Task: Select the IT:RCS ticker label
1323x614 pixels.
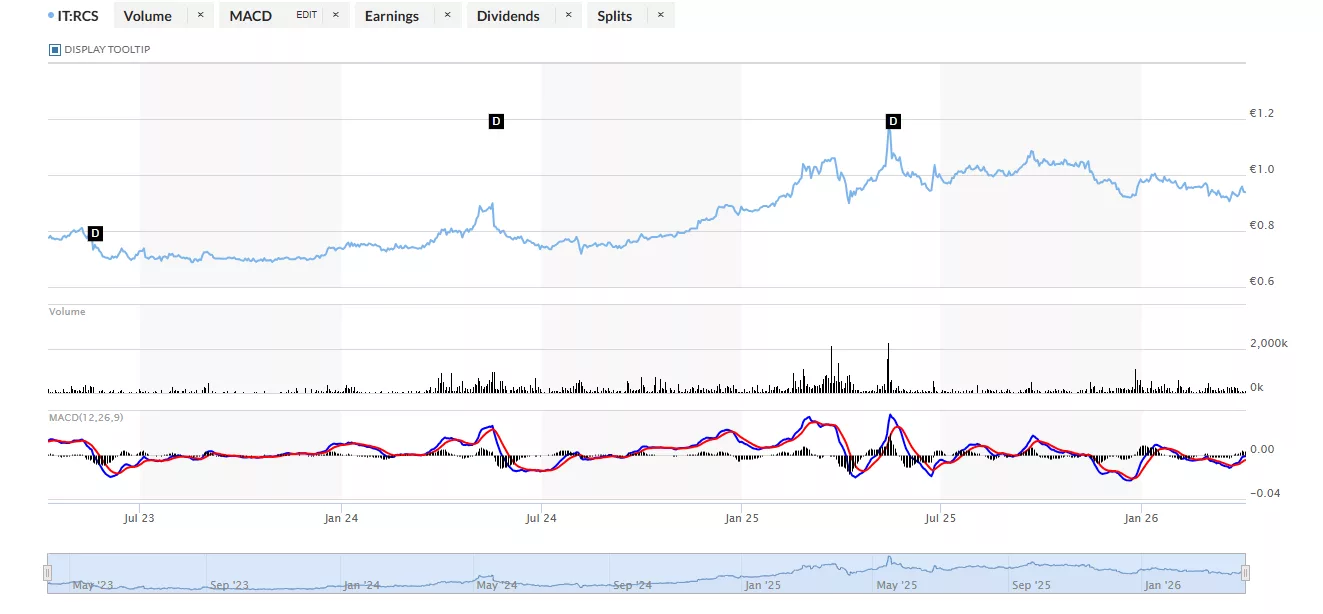Action: pyautogui.click(x=78, y=16)
